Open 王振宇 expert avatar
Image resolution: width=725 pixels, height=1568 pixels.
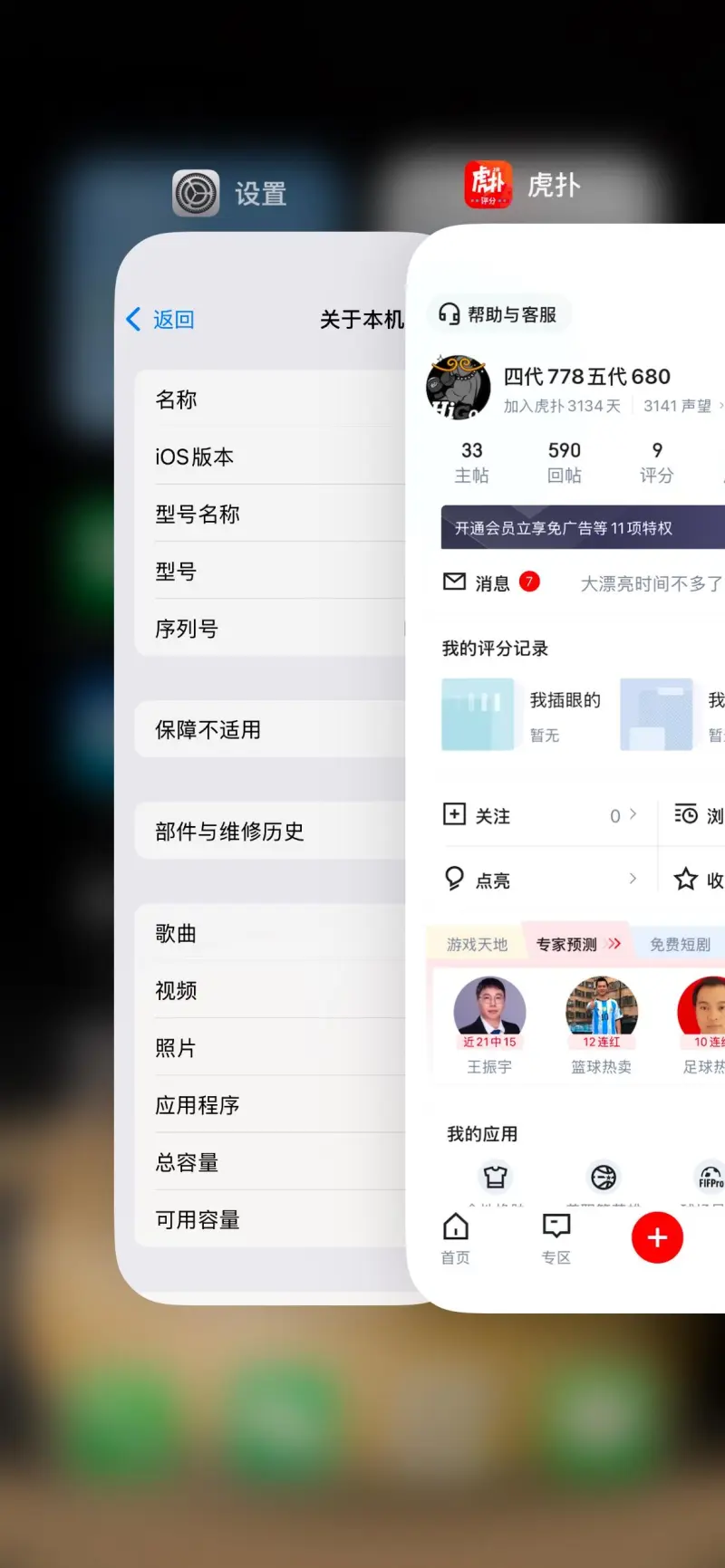pos(489,1012)
